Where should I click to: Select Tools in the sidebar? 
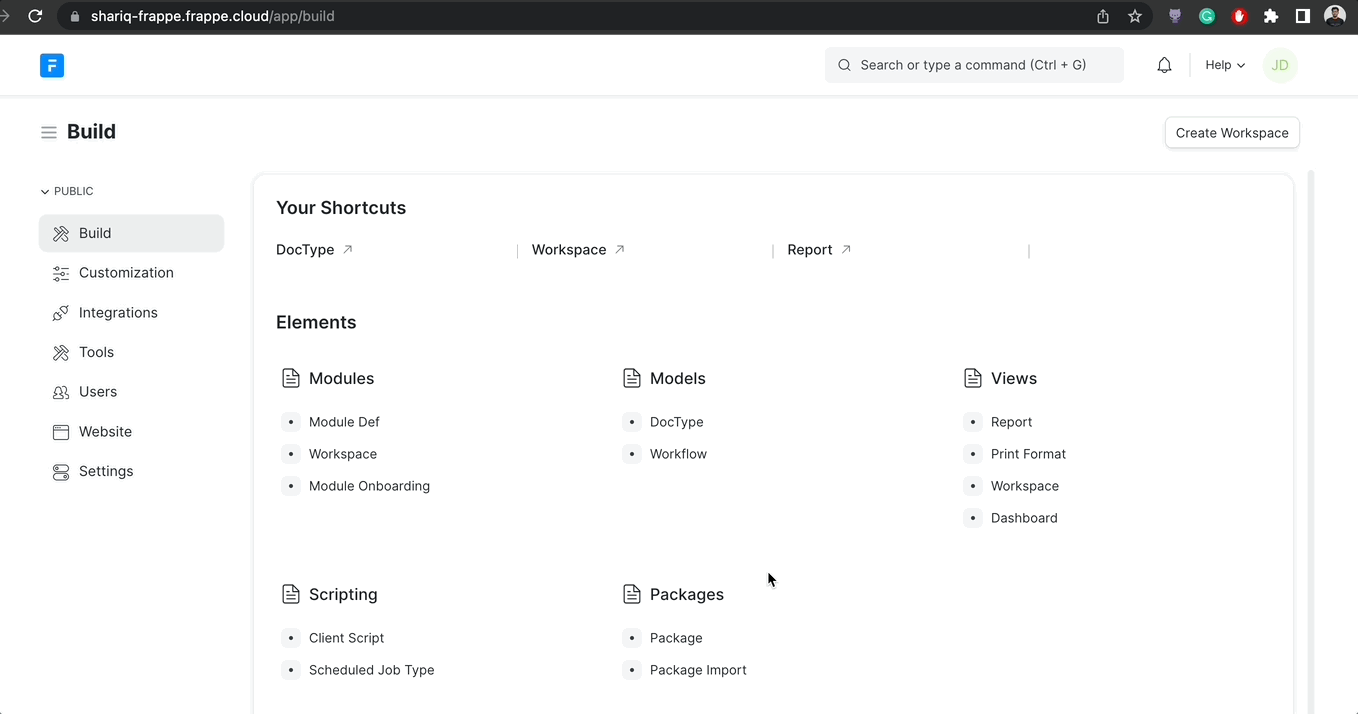tap(96, 352)
